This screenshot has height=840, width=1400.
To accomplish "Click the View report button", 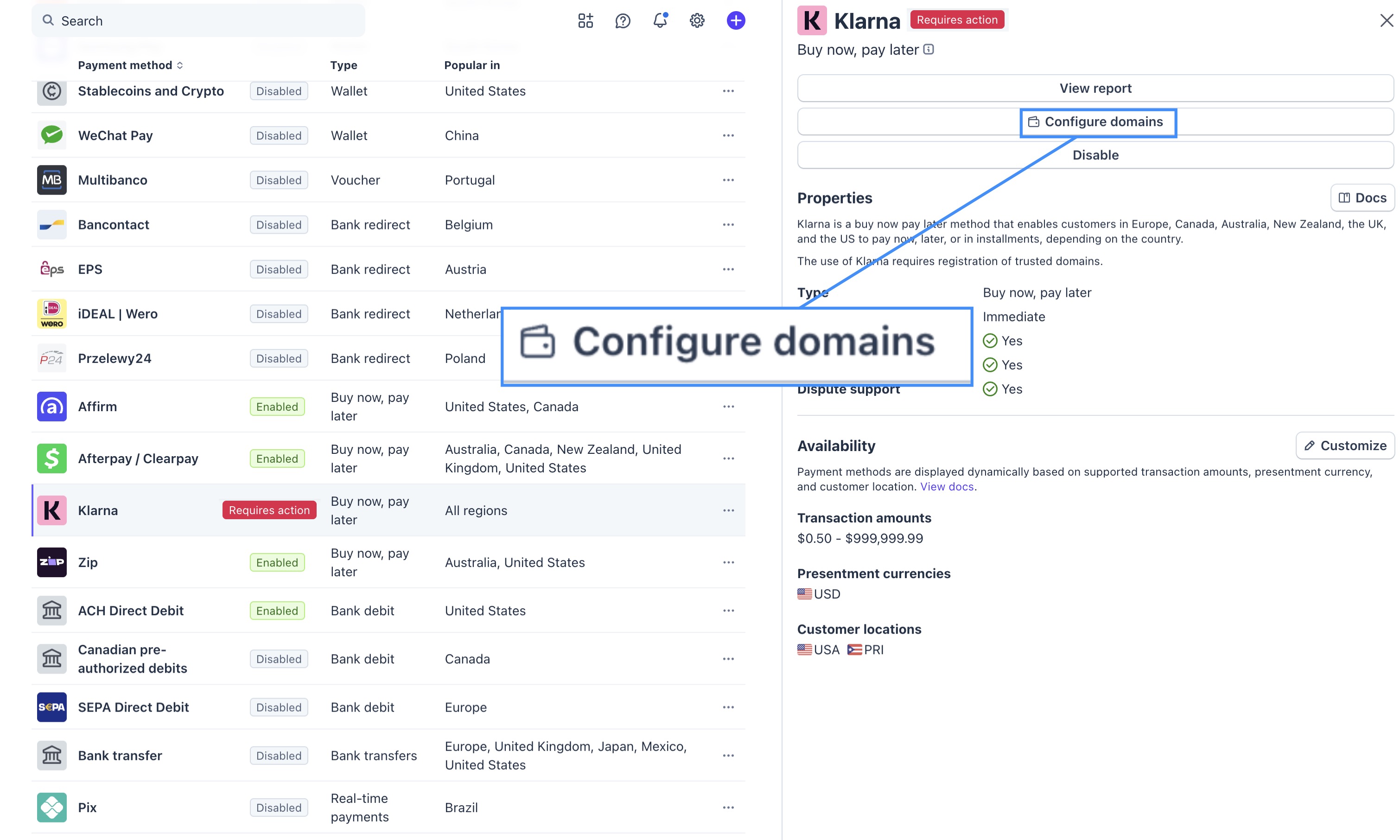I will (1095, 88).
